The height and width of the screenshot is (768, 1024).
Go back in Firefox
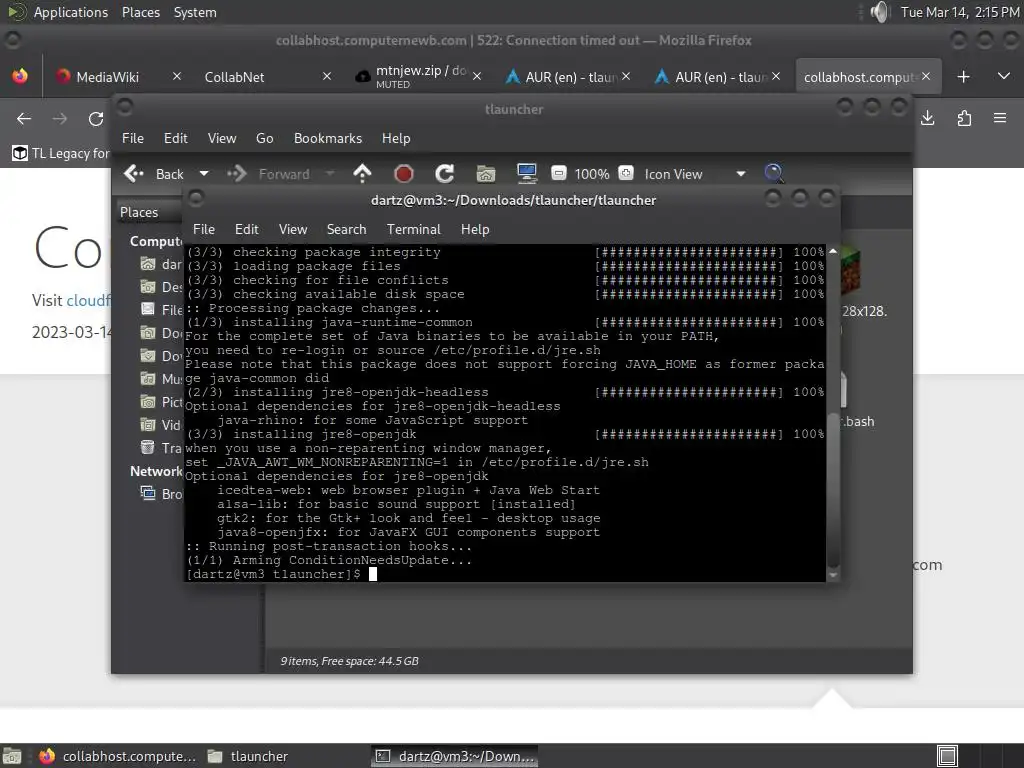point(24,118)
